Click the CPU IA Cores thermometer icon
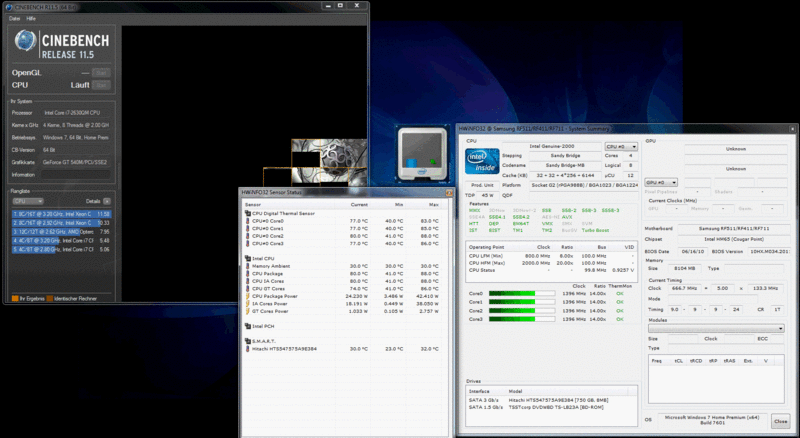 (x=248, y=281)
